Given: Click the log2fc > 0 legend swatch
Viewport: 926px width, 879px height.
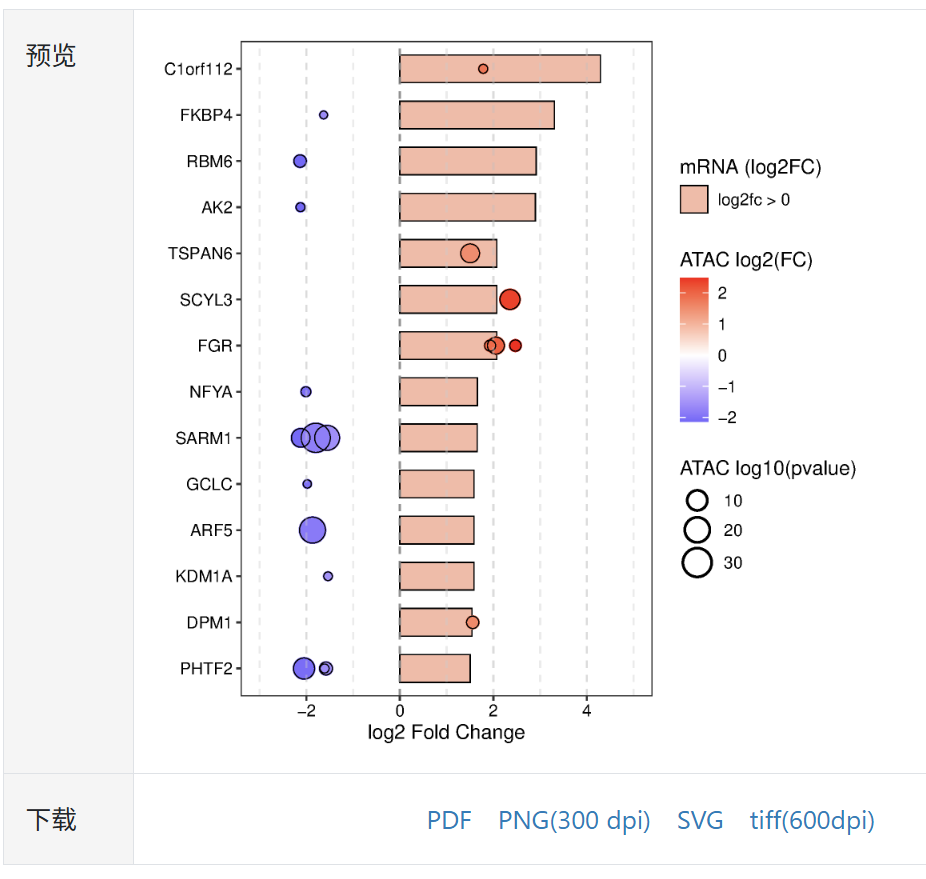Looking at the screenshot, I should coord(694,199).
